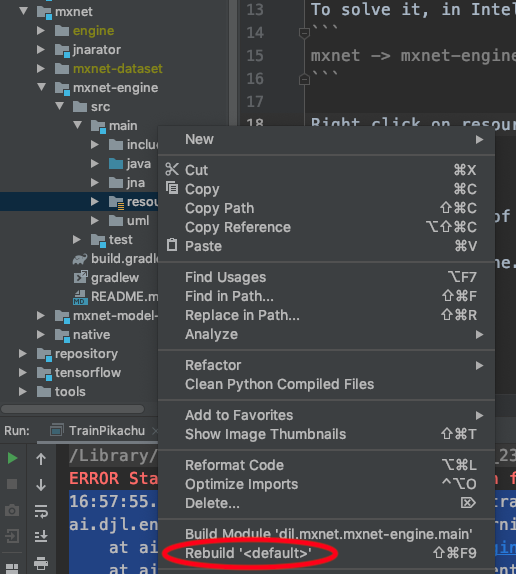The height and width of the screenshot is (574, 516).
Task: Click the camera dump threads icon
Action: point(12,510)
